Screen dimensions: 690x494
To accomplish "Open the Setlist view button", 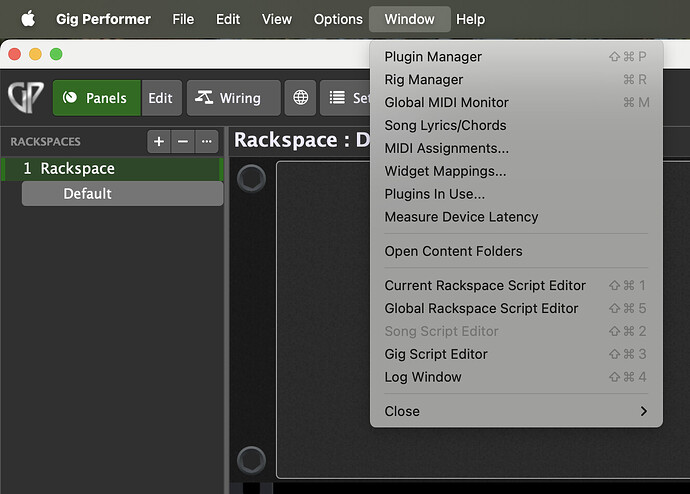I will pos(345,98).
